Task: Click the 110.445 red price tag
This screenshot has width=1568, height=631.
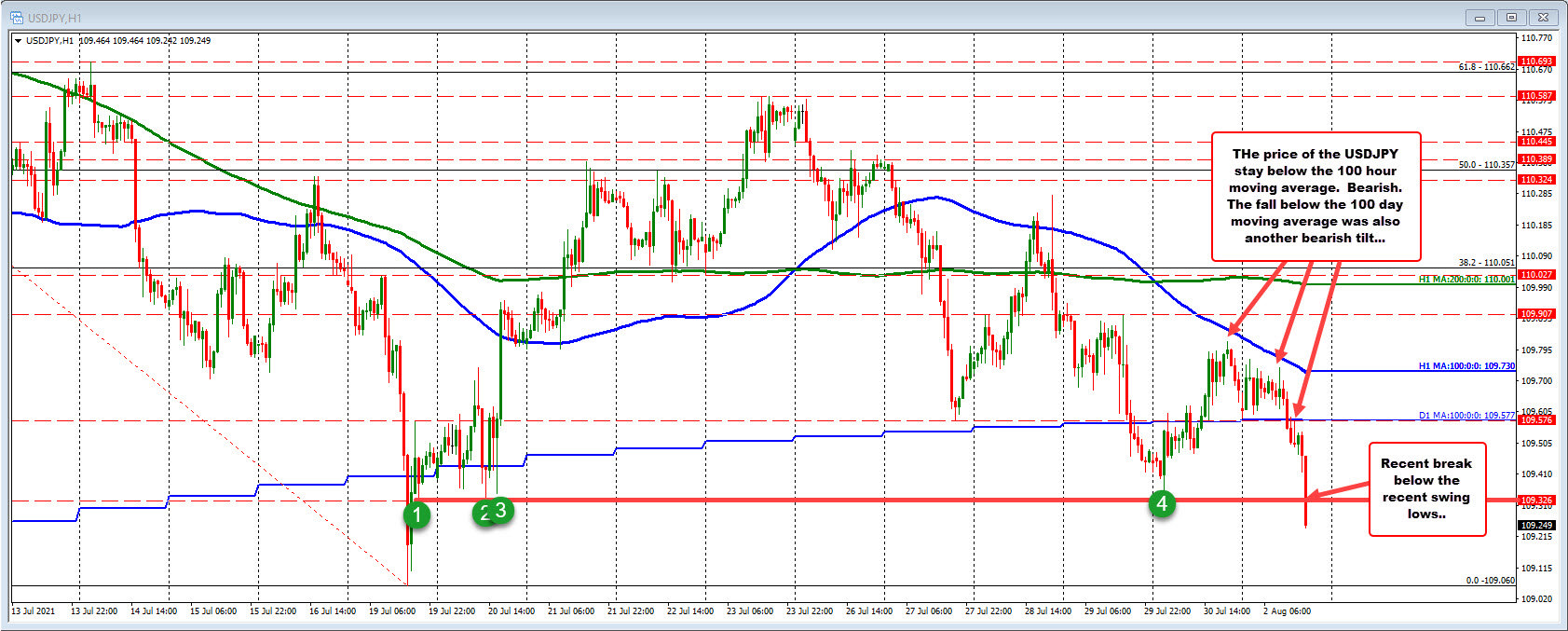Action: pyautogui.click(x=1536, y=142)
